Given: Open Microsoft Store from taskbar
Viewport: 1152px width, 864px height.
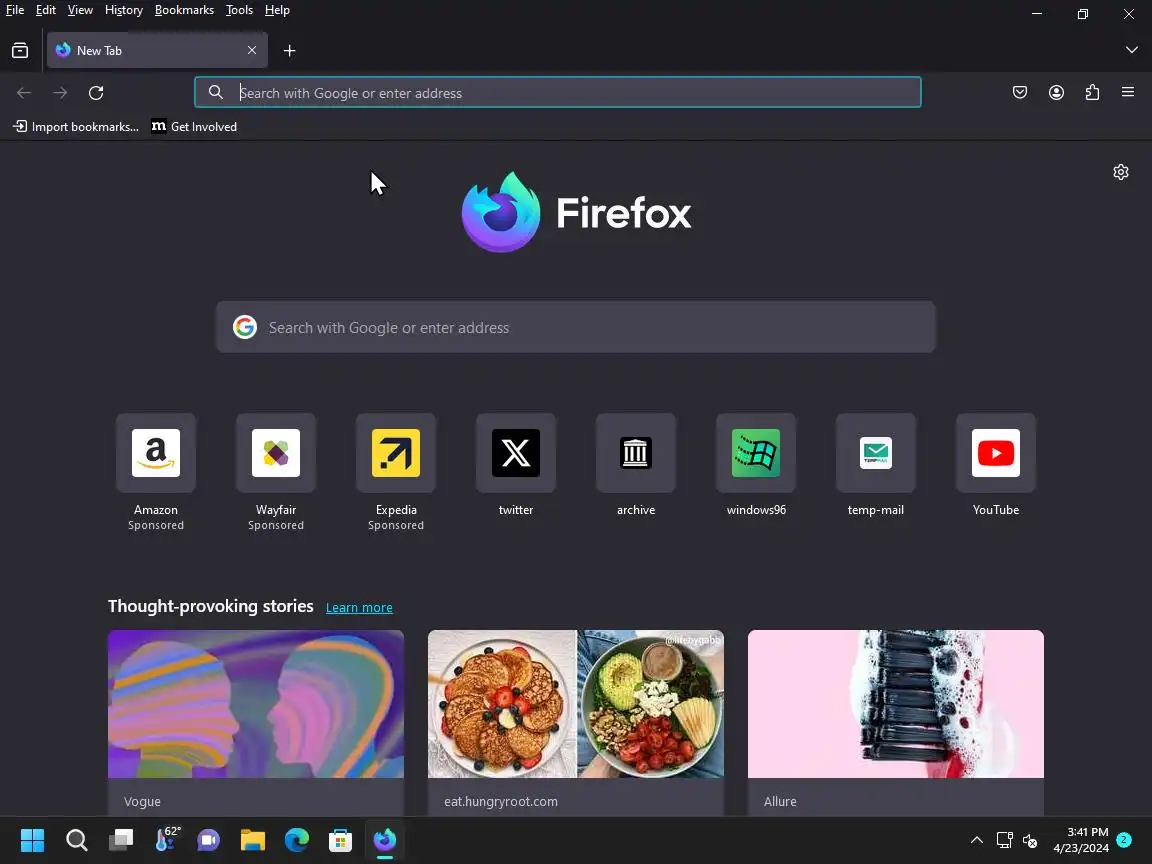Looking at the screenshot, I should click(x=340, y=840).
